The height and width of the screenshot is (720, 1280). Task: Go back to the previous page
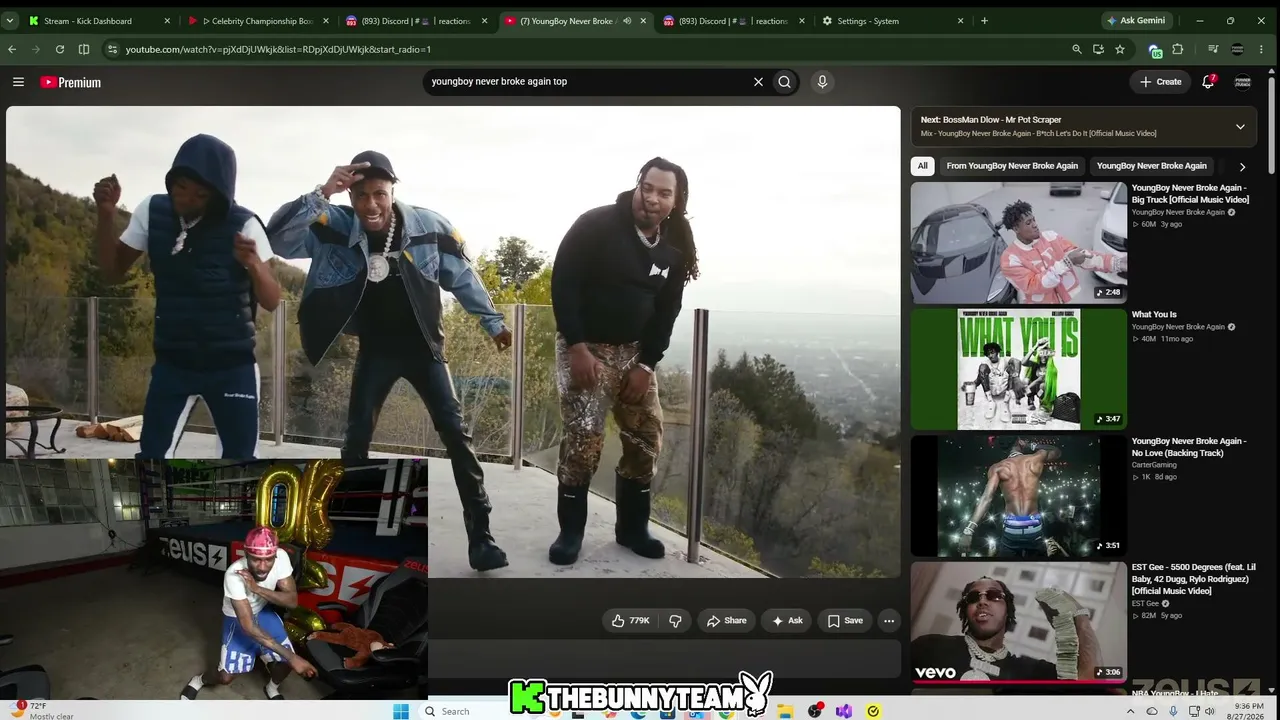[x=12, y=49]
